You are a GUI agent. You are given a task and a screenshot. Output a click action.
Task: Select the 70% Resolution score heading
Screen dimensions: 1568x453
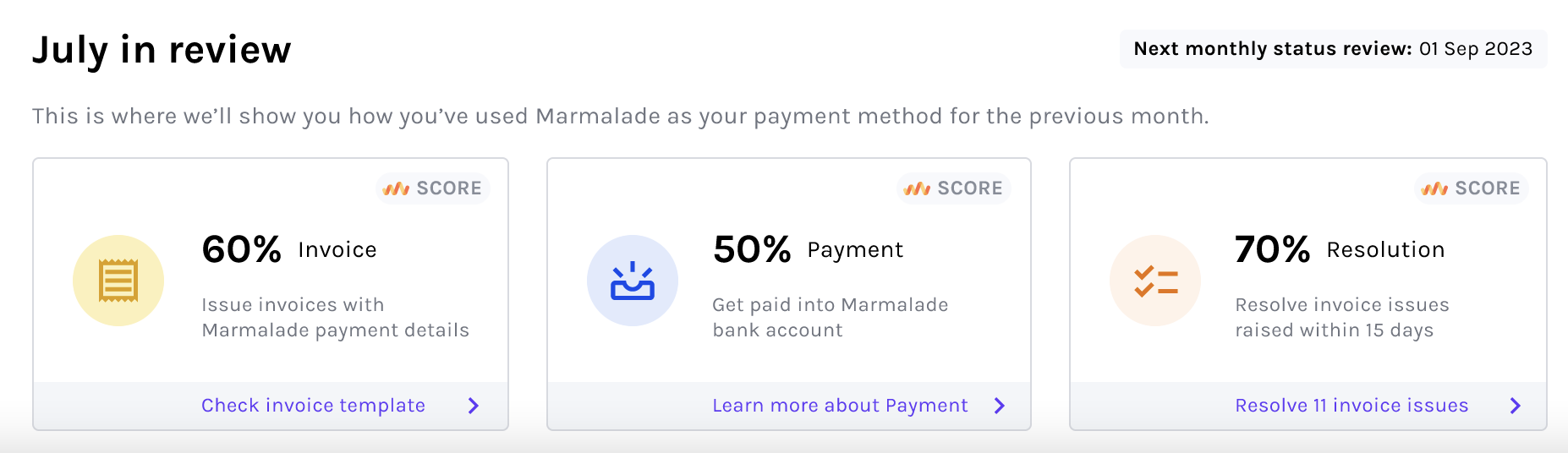1340,249
